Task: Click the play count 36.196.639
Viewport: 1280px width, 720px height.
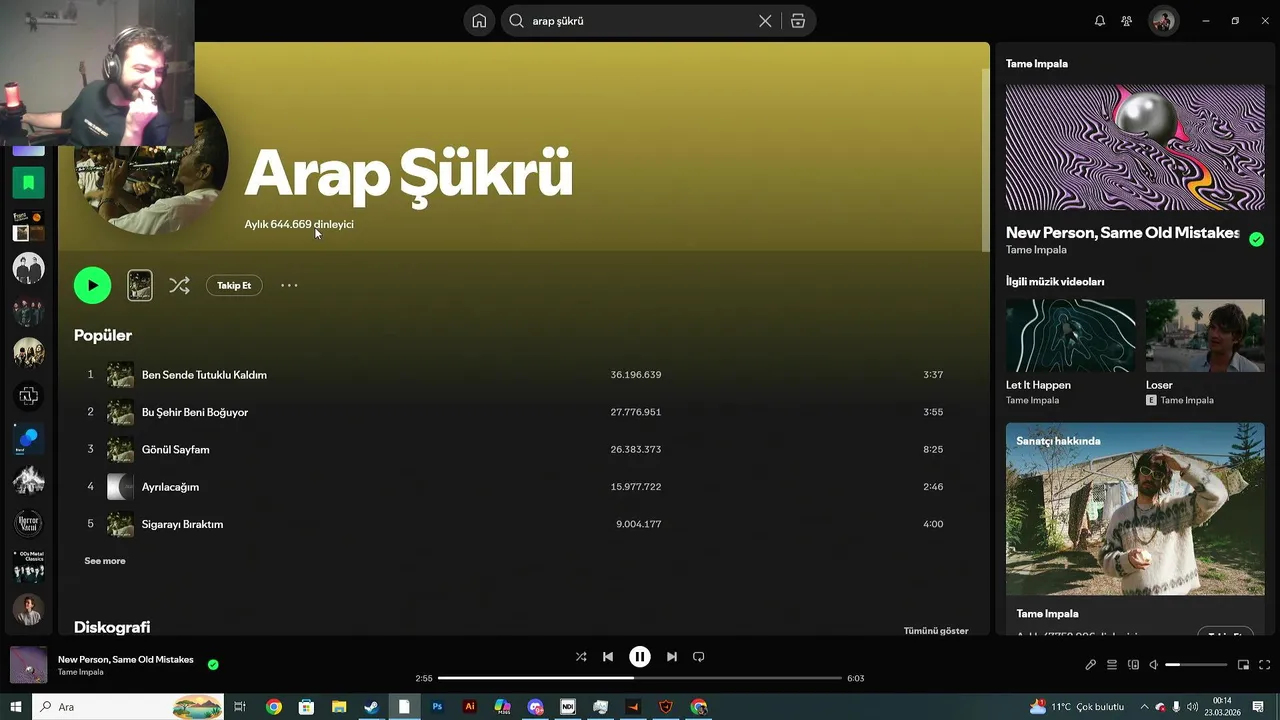Action: point(636,375)
